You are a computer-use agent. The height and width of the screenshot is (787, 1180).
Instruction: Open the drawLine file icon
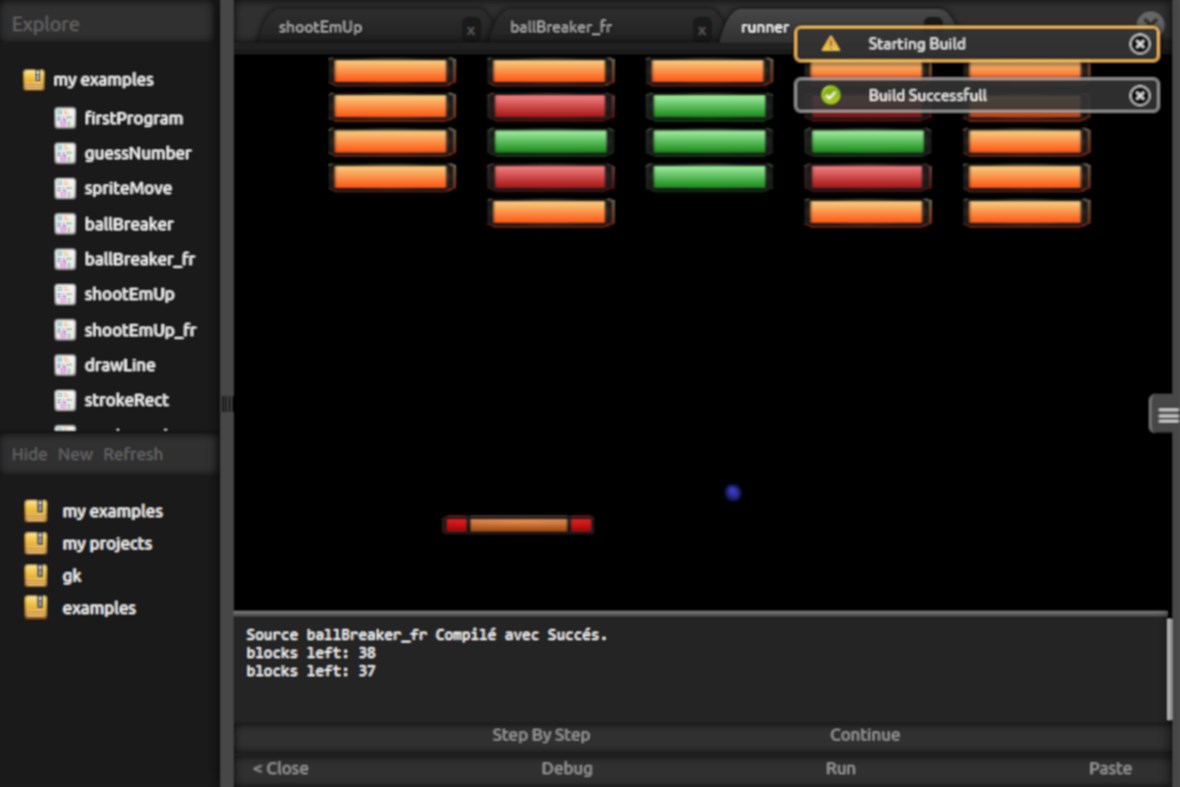pos(65,365)
